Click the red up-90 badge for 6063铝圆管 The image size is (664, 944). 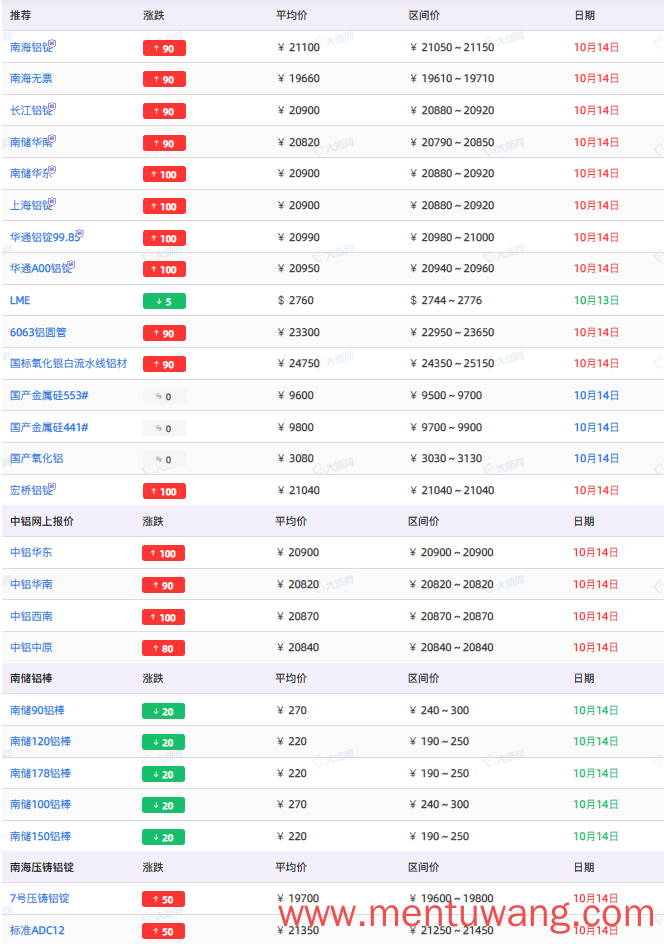tap(164, 333)
